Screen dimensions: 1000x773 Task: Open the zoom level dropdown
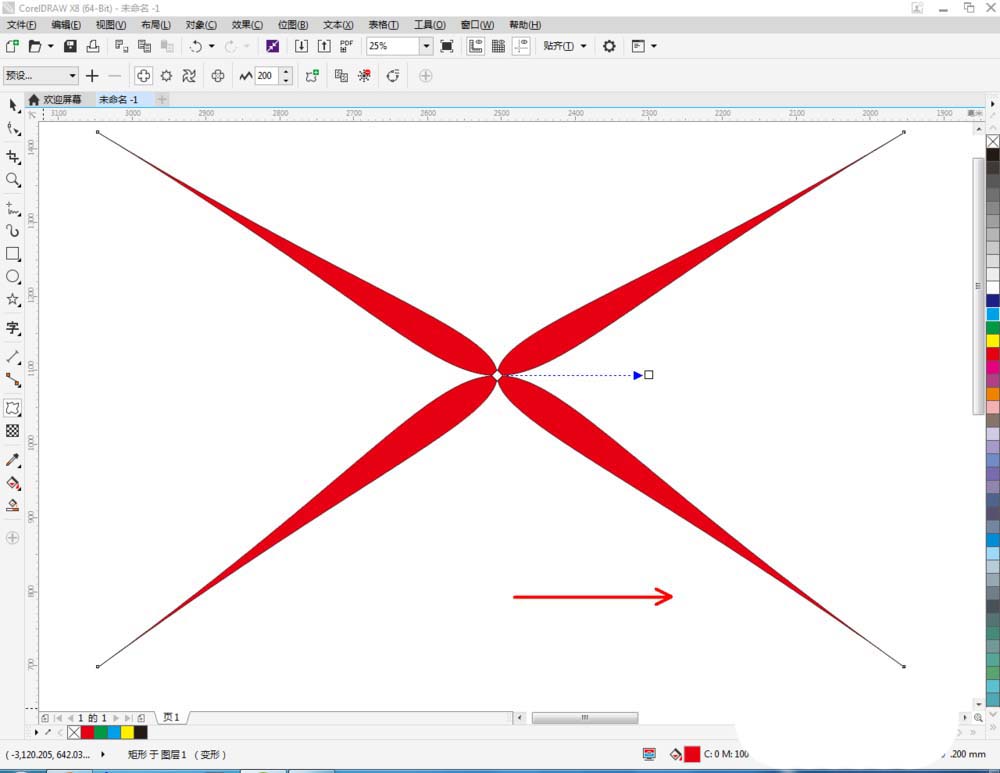pos(425,46)
